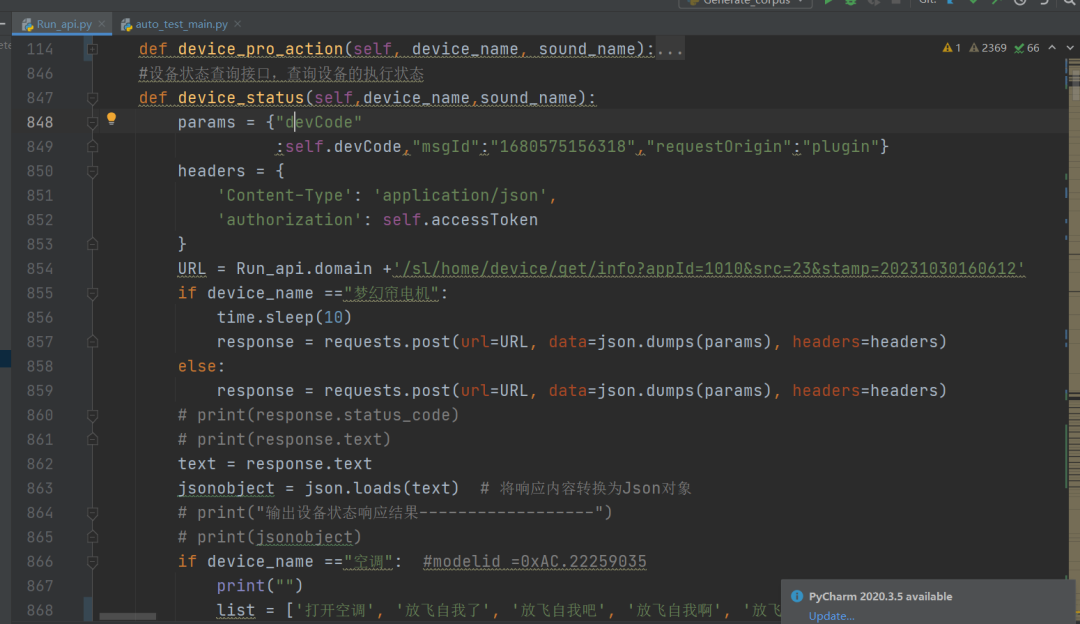1080x624 pixels.
Task: Click the green typo checkmark showing 66
Action: click(1019, 48)
